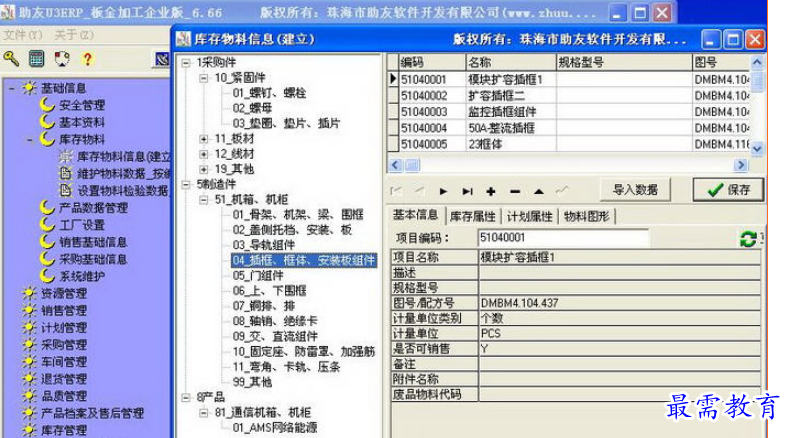Viewport: 788px width, 438px height.
Task: Expand the 11_板材 tree node
Action: click(x=204, y=139)
